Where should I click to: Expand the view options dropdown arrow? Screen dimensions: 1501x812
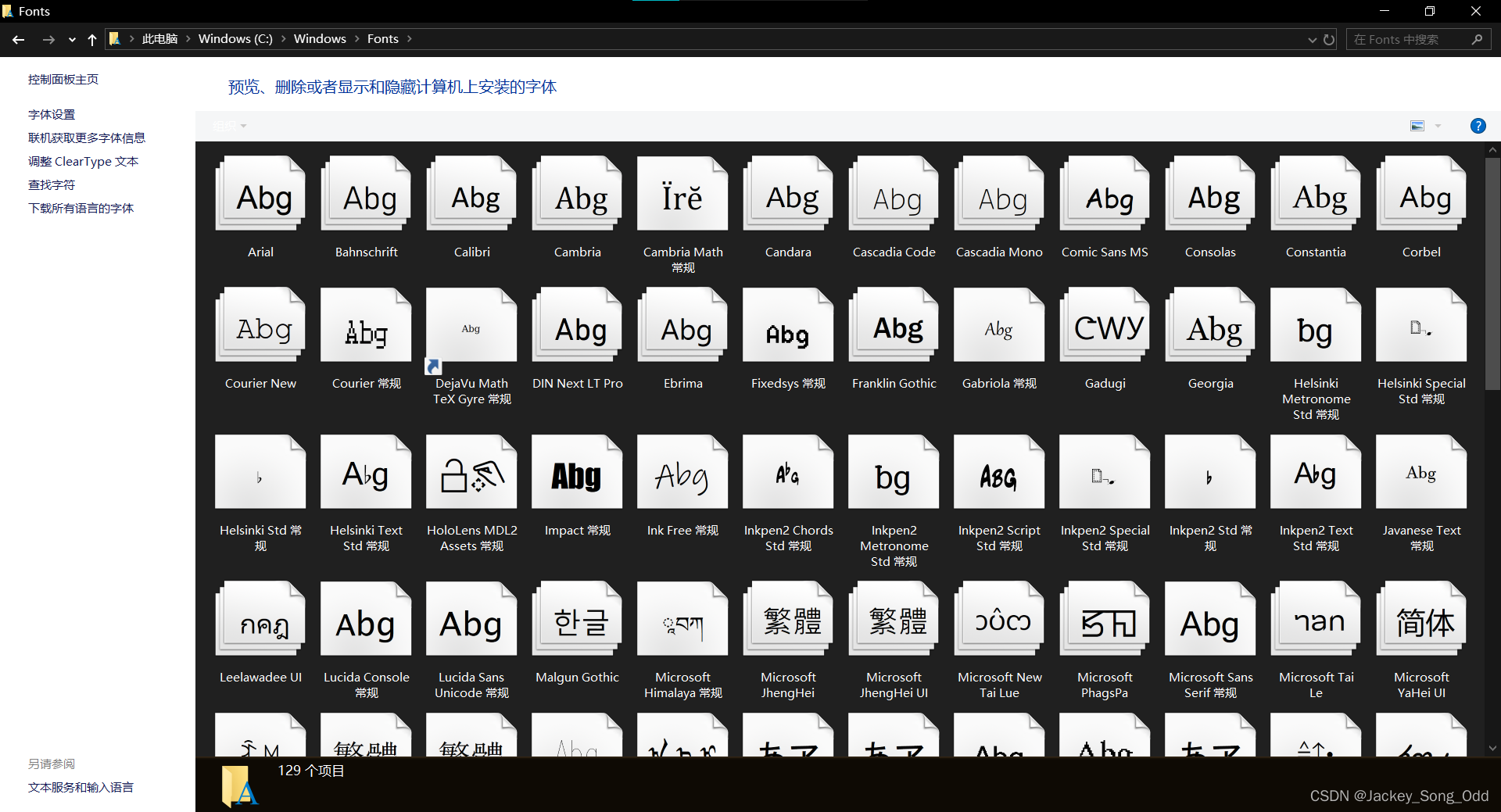(x=1438, y=126)
